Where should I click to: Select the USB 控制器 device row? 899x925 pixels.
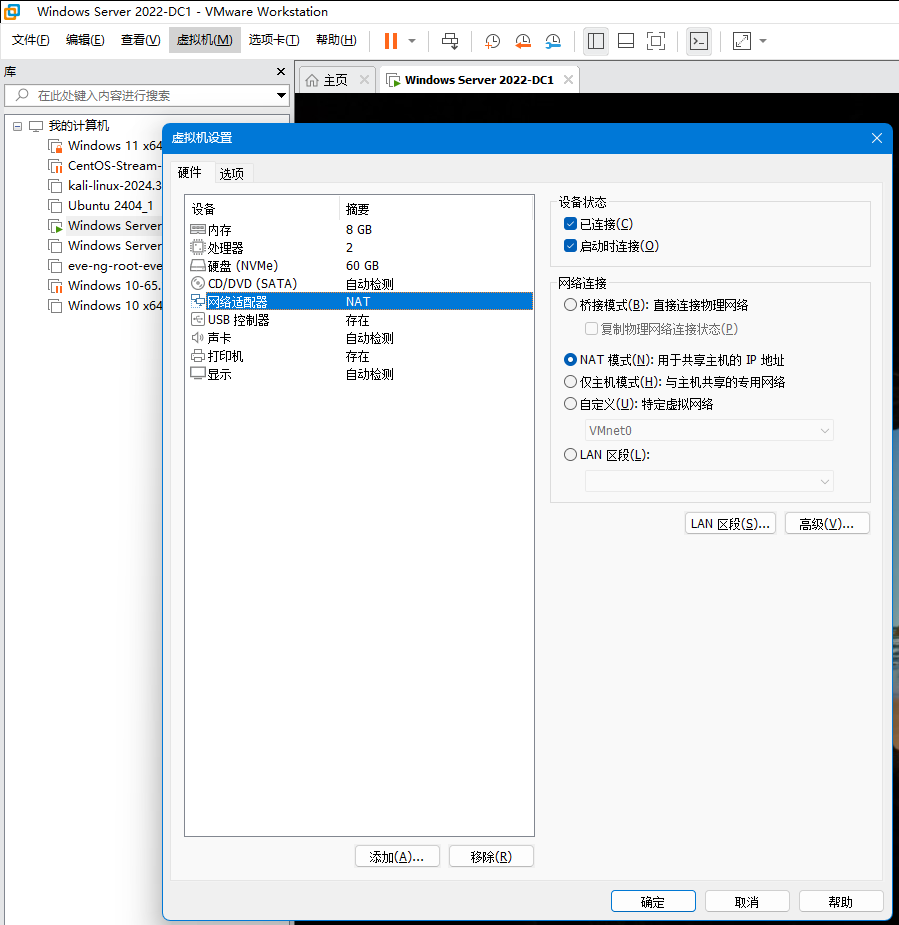(x=359, y=320)
